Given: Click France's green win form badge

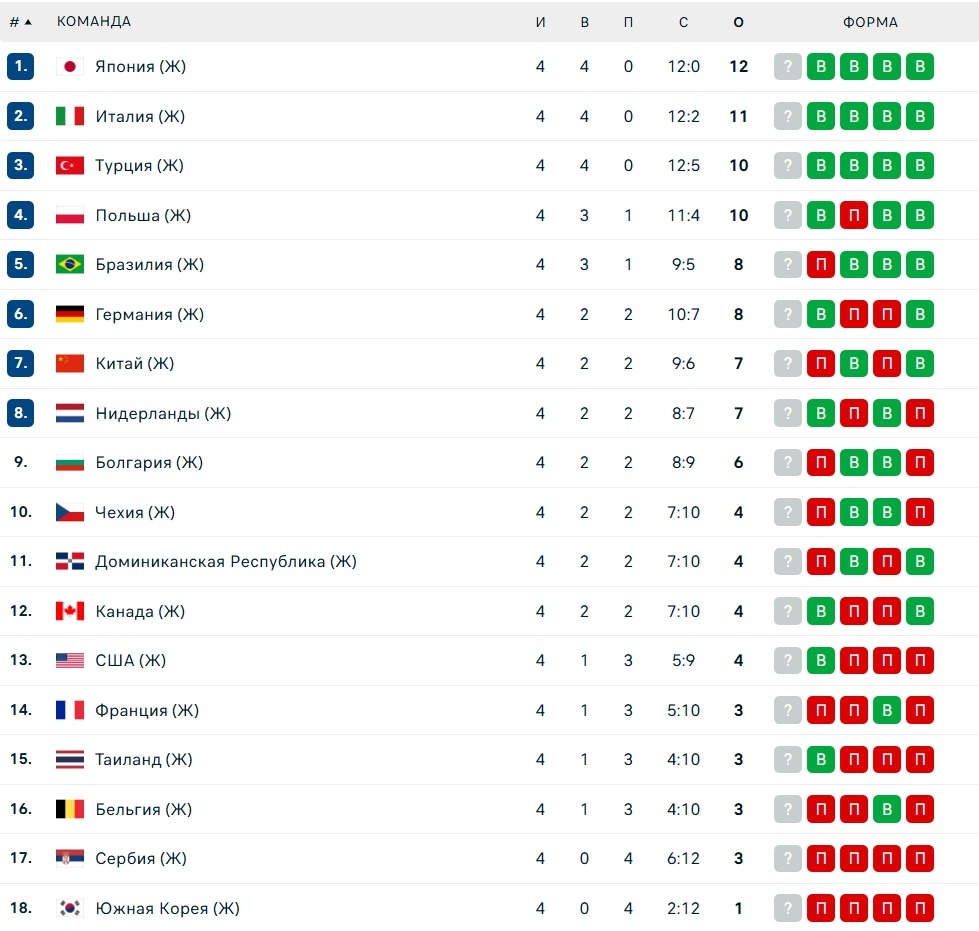Looking at the screenshot, I should [887, 710].
